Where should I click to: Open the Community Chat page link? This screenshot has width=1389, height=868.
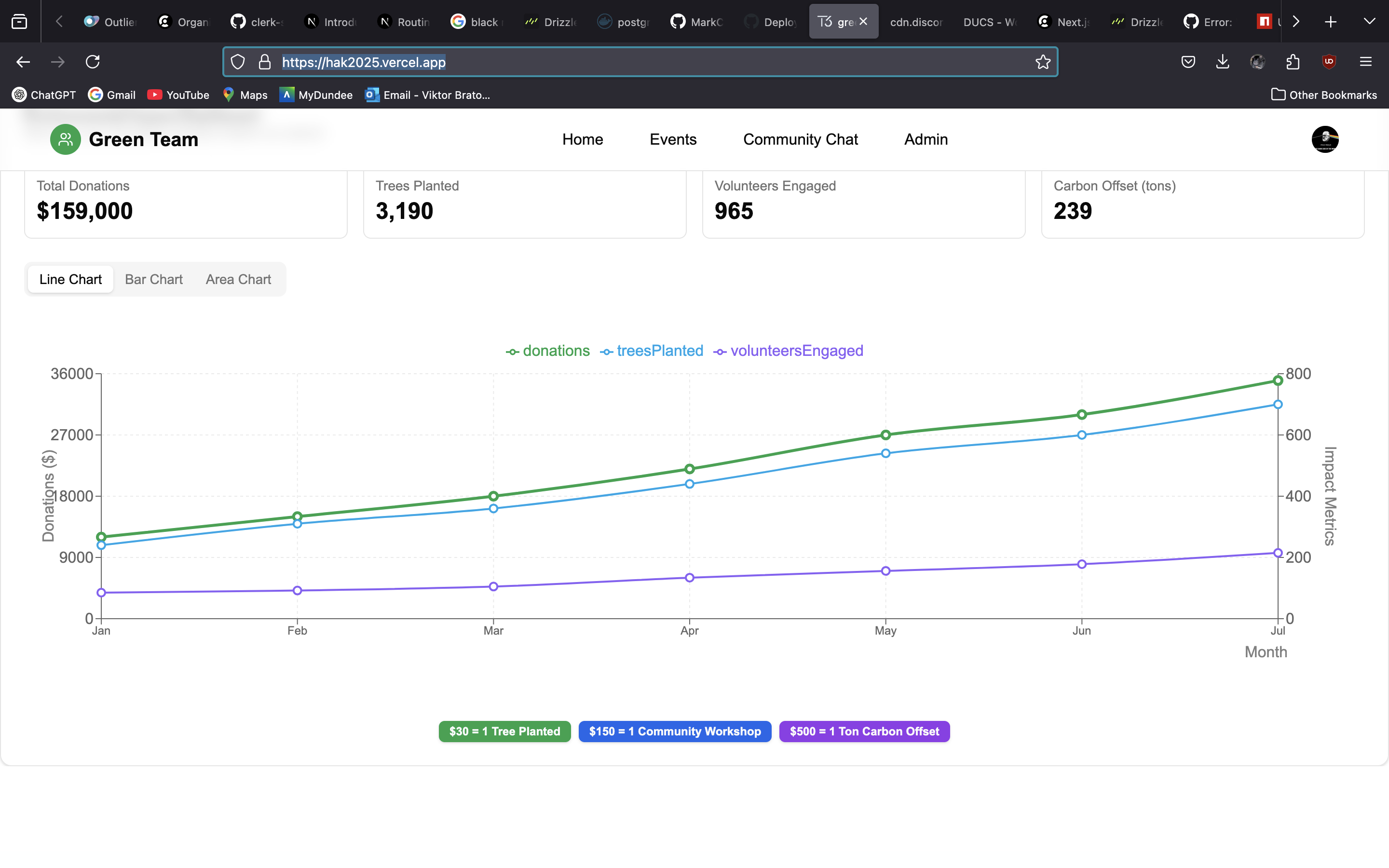click(x=800, y=139)
